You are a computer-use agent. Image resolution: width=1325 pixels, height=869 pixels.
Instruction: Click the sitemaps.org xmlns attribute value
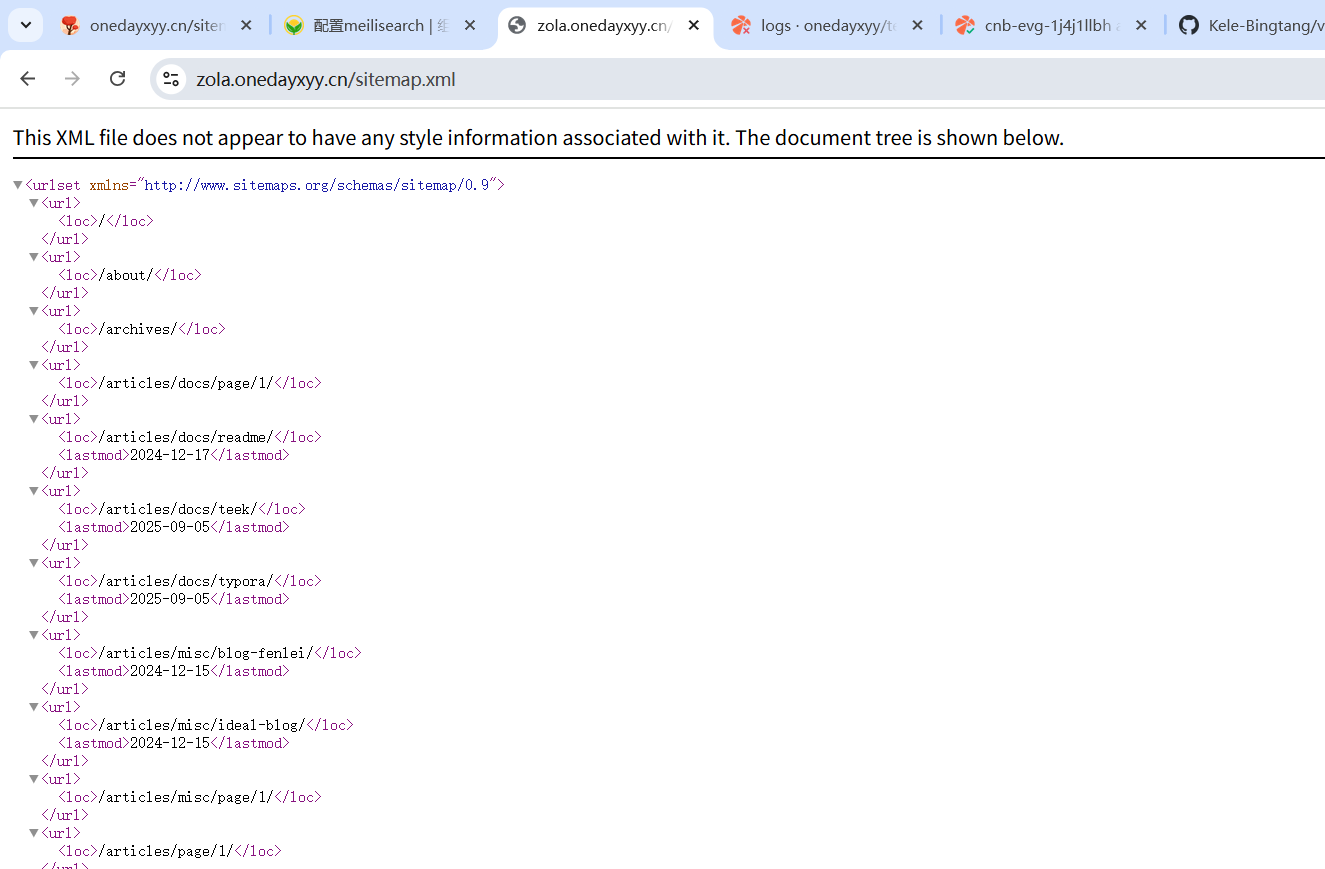[x=318, y=185]
